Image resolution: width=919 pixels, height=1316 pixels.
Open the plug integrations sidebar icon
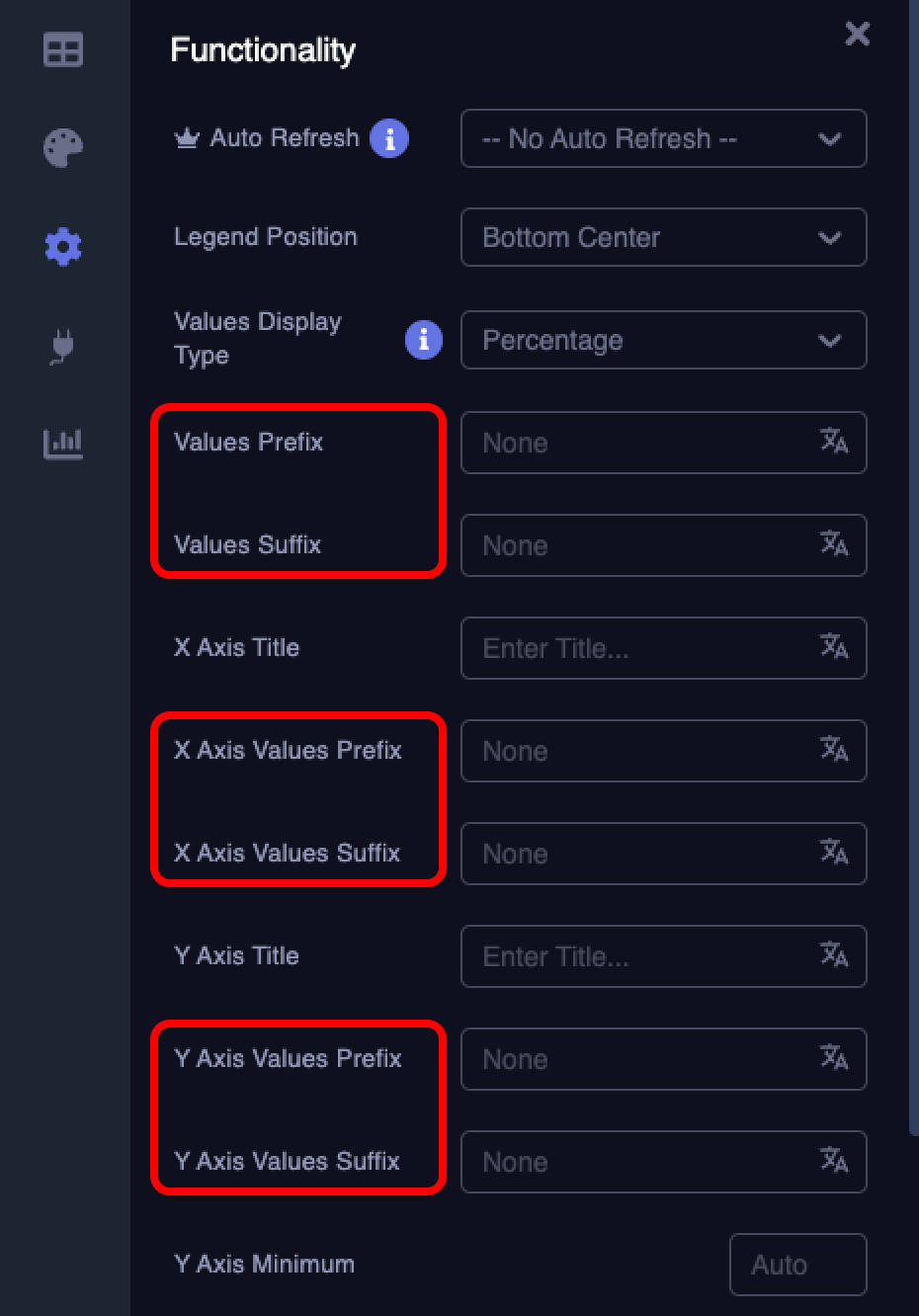(x=63, y=346)
